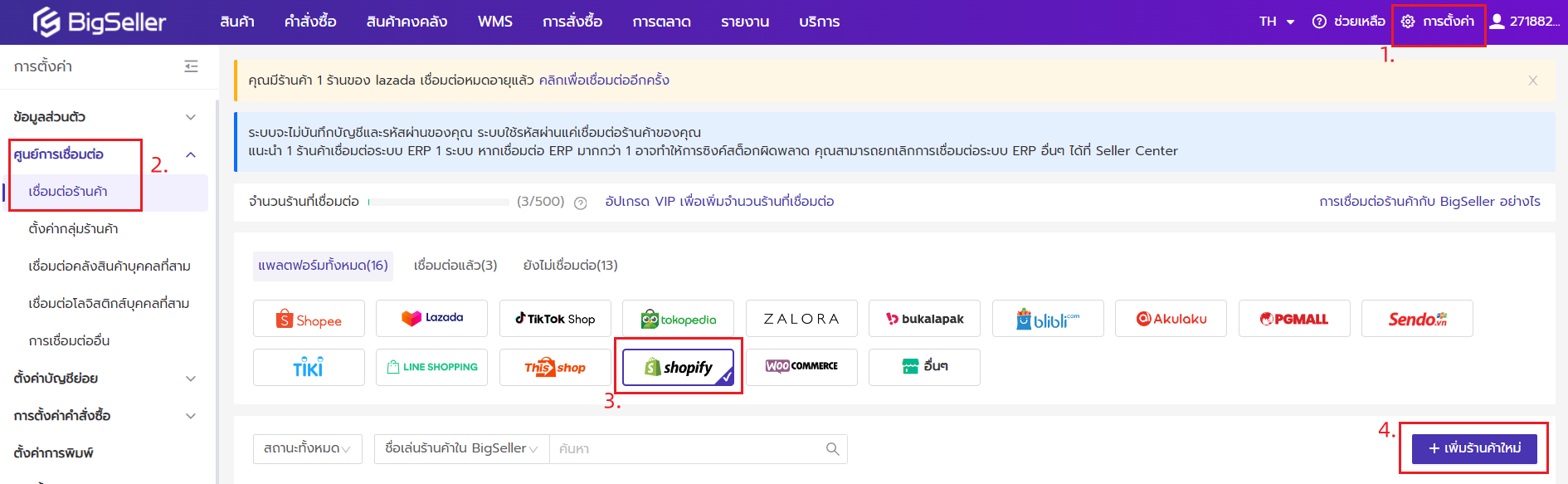Select the Thisshop platform tile
Image resolution: width=1568 pixels, height=484 pixels.
(x=555, y=367)
